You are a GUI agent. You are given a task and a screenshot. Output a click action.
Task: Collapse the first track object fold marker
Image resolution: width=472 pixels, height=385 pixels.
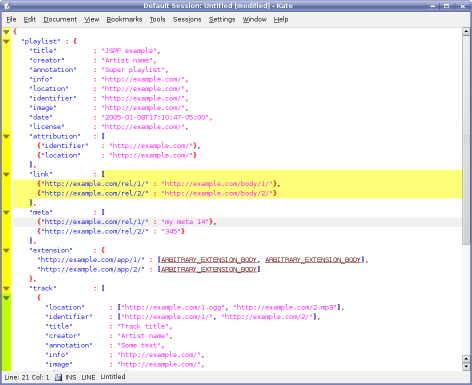6,298
